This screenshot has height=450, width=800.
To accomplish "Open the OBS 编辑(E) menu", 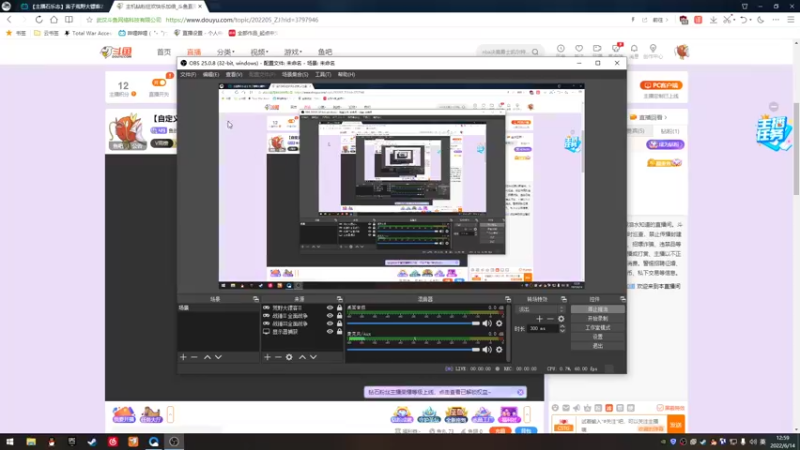I will coord(211,74).
